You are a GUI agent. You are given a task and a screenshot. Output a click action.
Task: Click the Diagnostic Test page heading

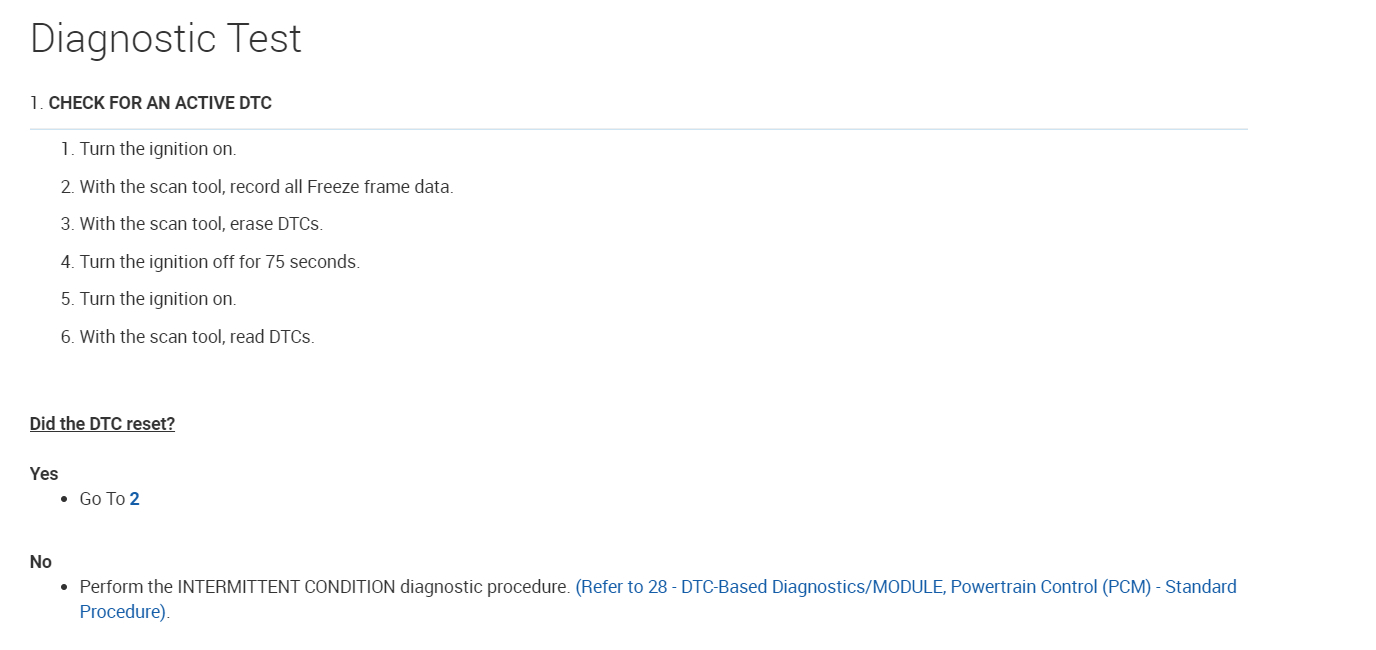point(166,39)
